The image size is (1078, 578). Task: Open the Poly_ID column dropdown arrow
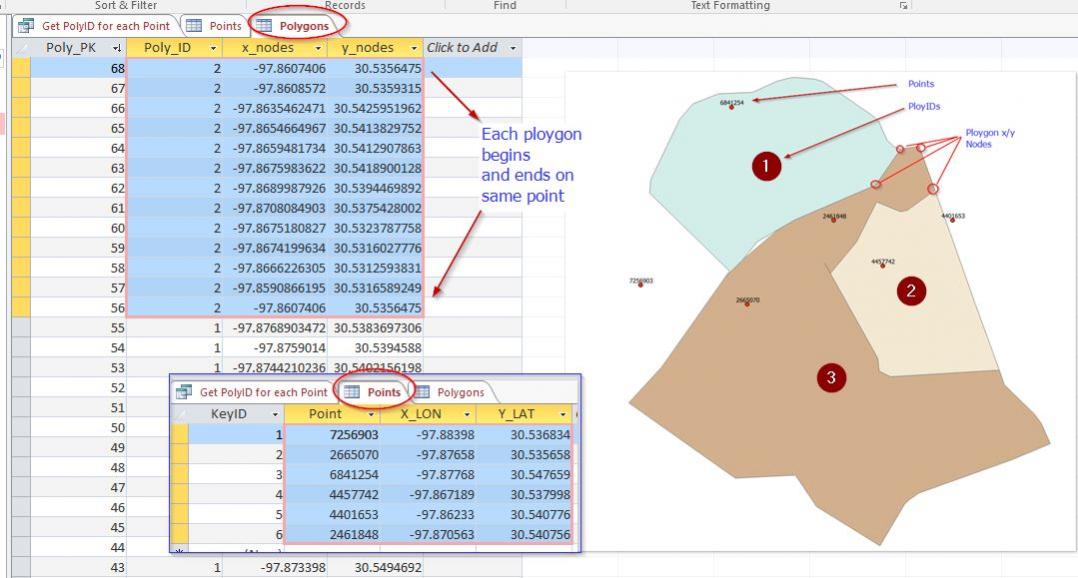click(213, 48)
